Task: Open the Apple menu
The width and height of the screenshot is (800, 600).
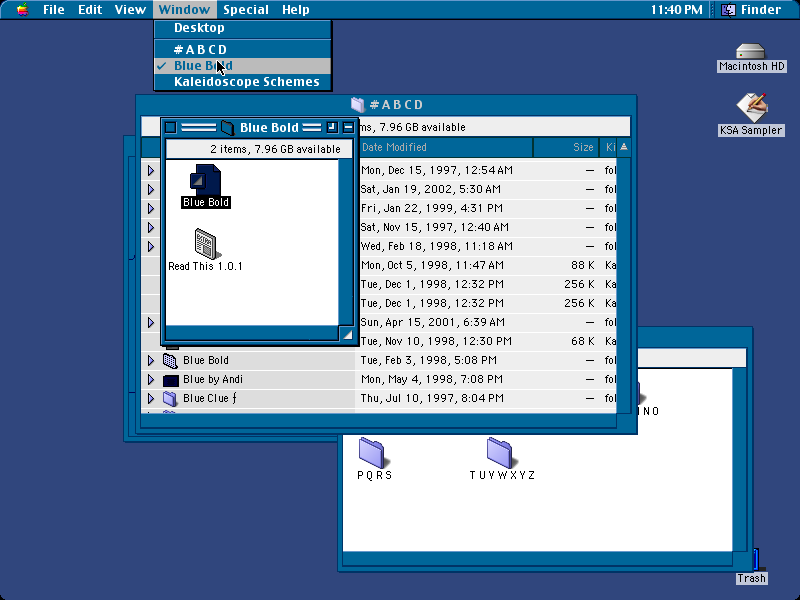Action: 22,9
